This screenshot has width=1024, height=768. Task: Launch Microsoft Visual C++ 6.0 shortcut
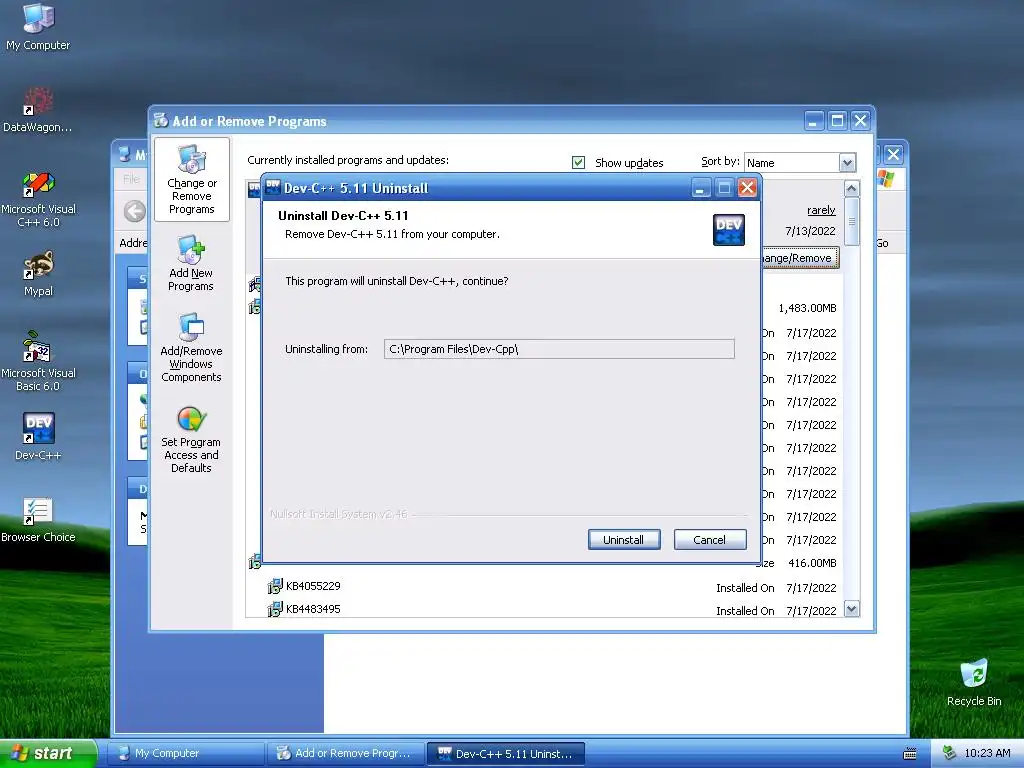pos(38,199)
